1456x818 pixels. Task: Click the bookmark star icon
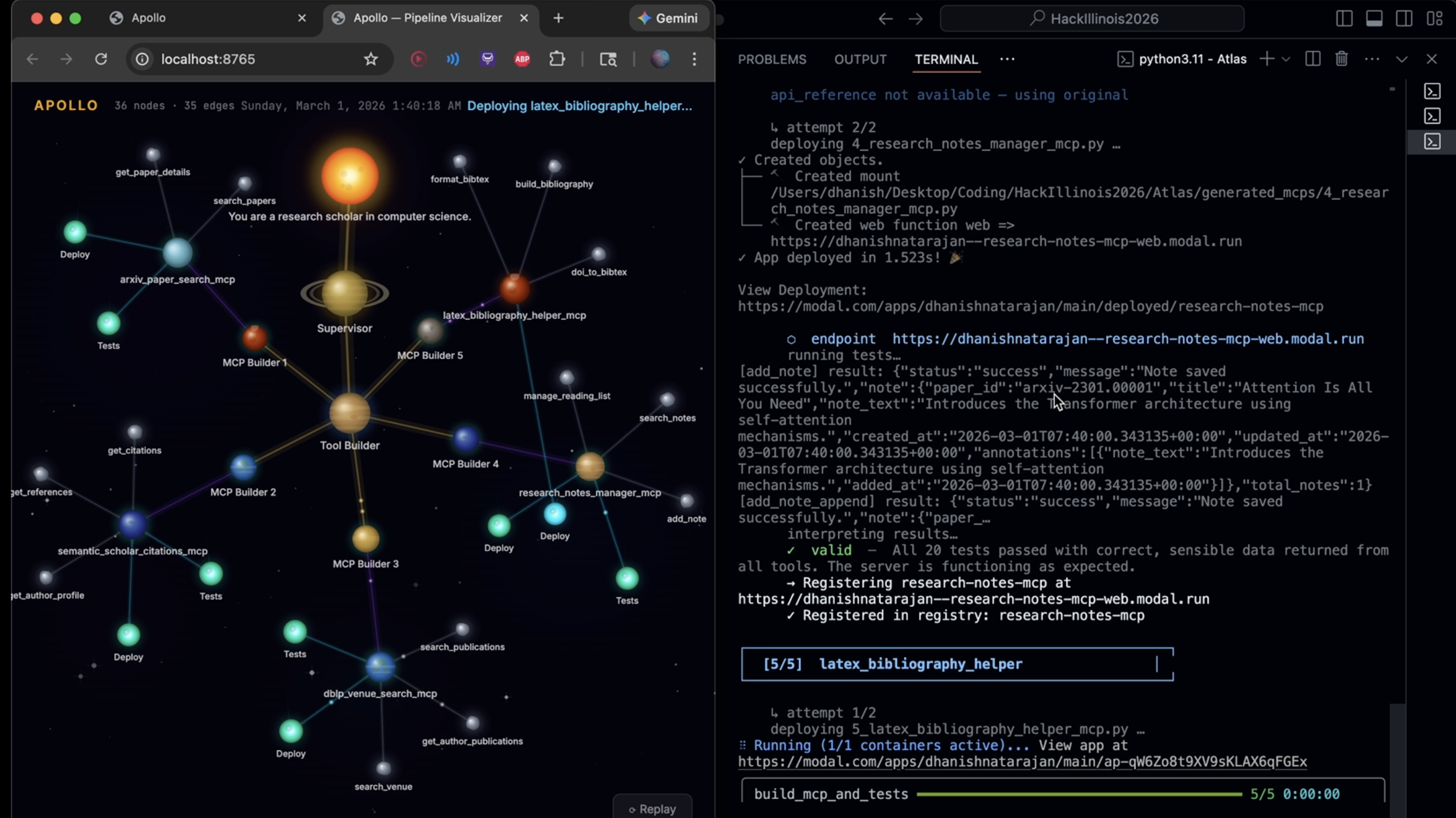coord(371,59)
